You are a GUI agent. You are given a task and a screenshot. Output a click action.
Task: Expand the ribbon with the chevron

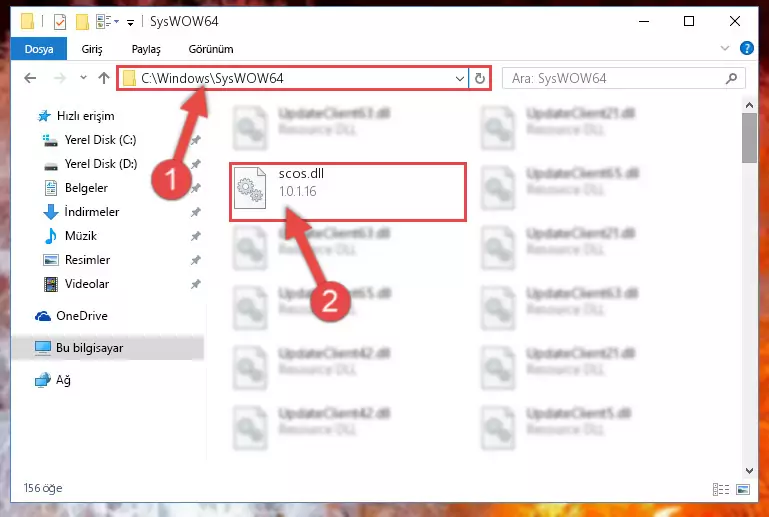724,48
